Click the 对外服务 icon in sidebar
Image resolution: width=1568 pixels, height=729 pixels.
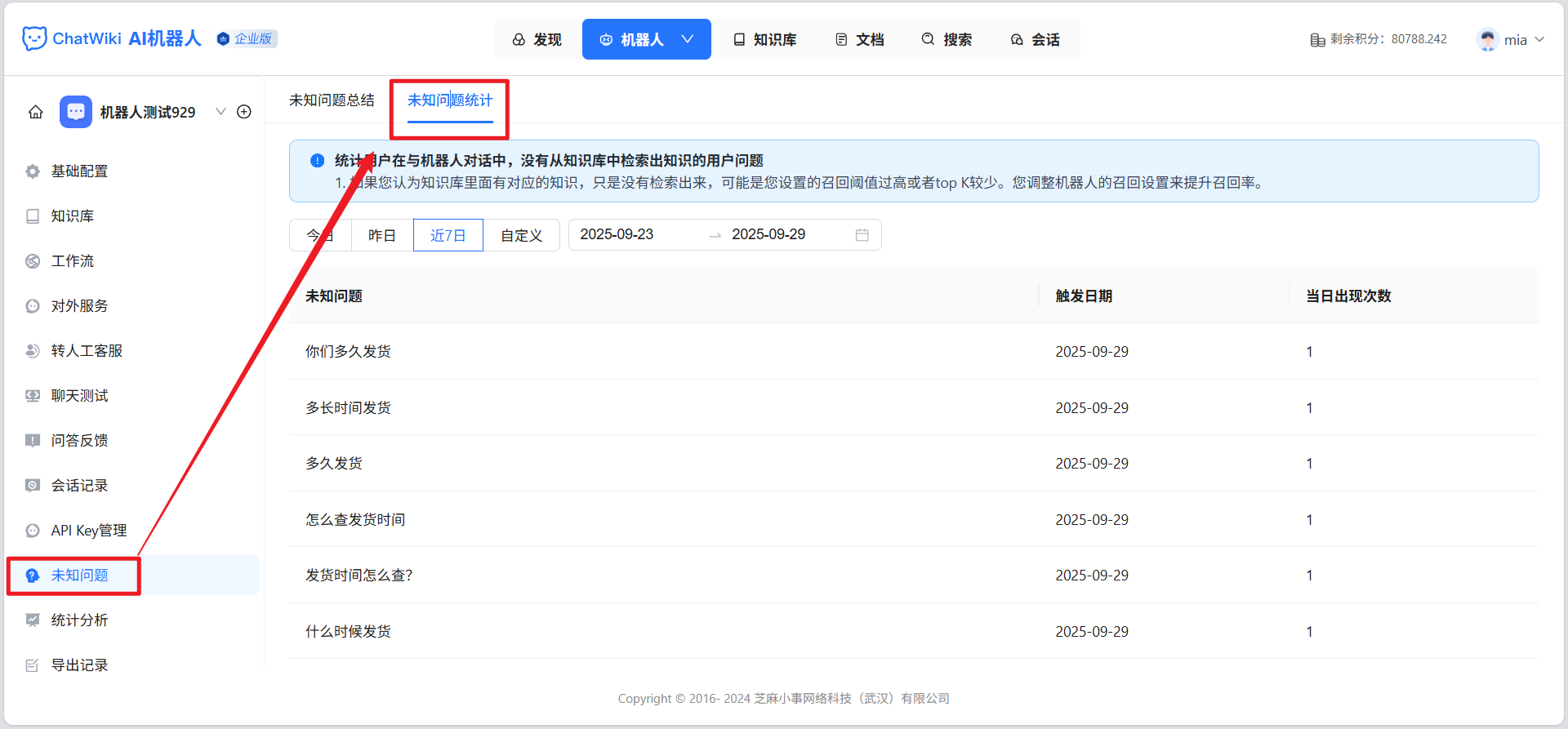(33, 306)
